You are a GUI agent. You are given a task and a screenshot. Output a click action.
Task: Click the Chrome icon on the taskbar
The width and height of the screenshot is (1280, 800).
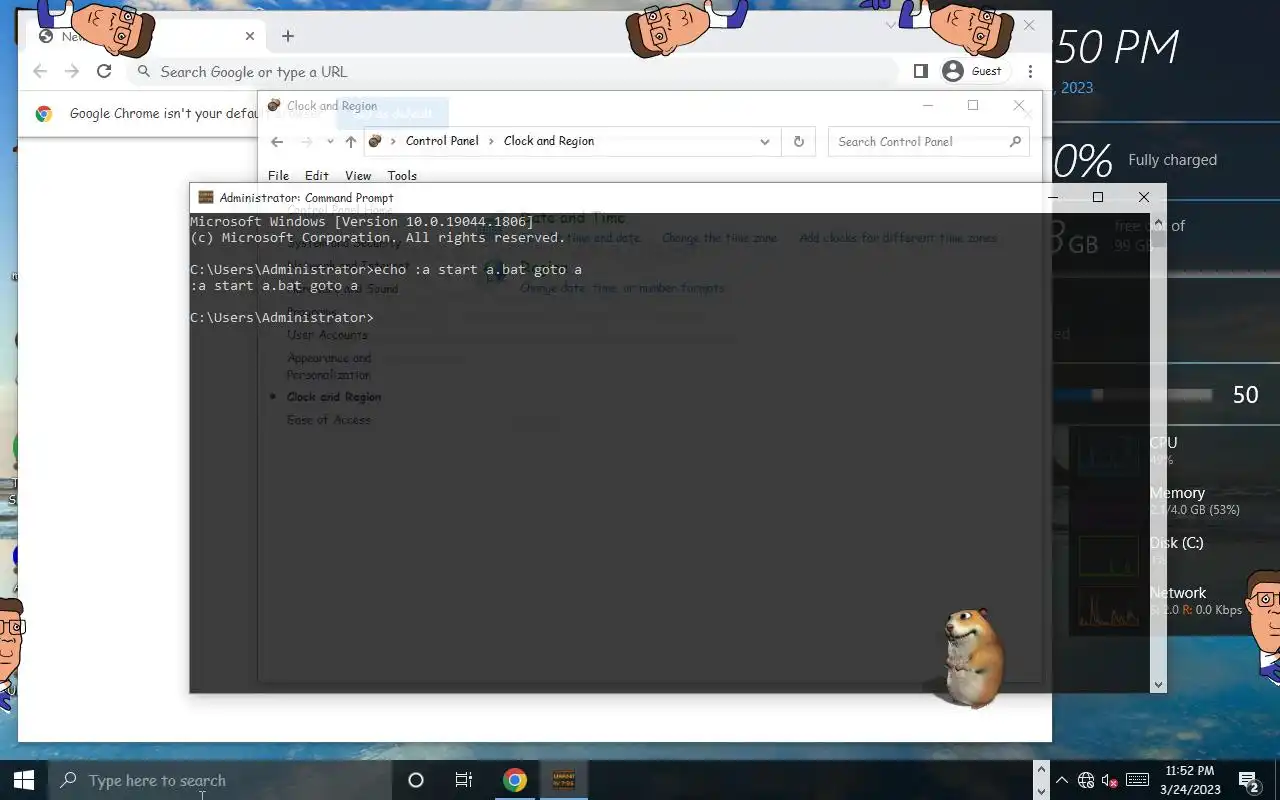[515, 780]
